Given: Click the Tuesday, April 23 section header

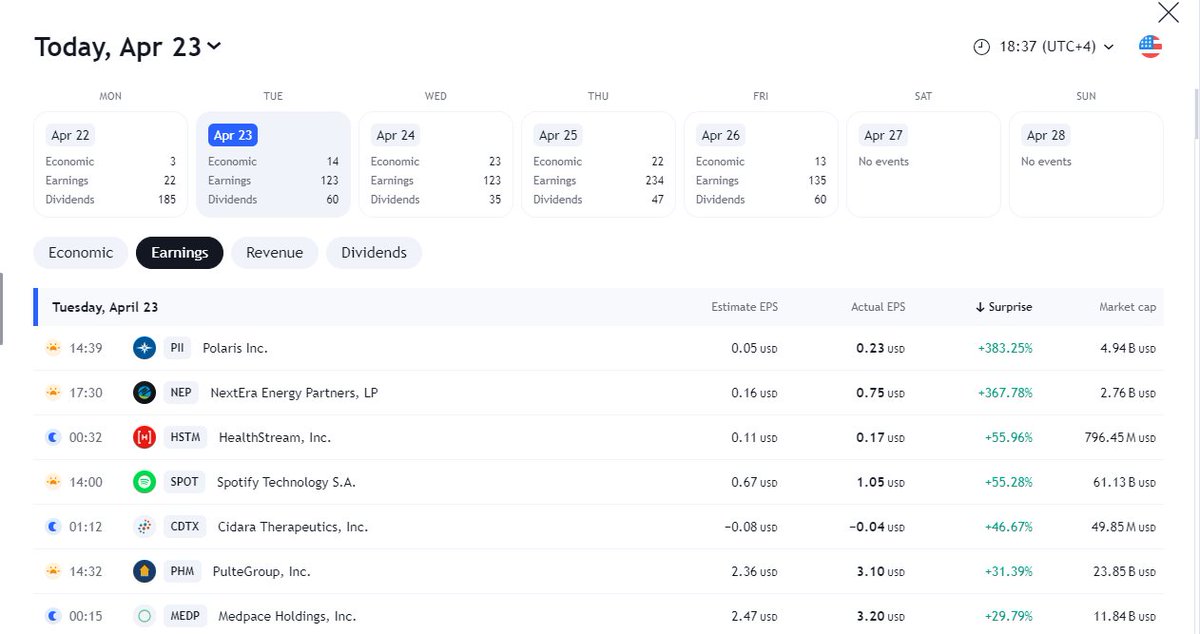Looking at the screenshot, I should coord(105,307).
